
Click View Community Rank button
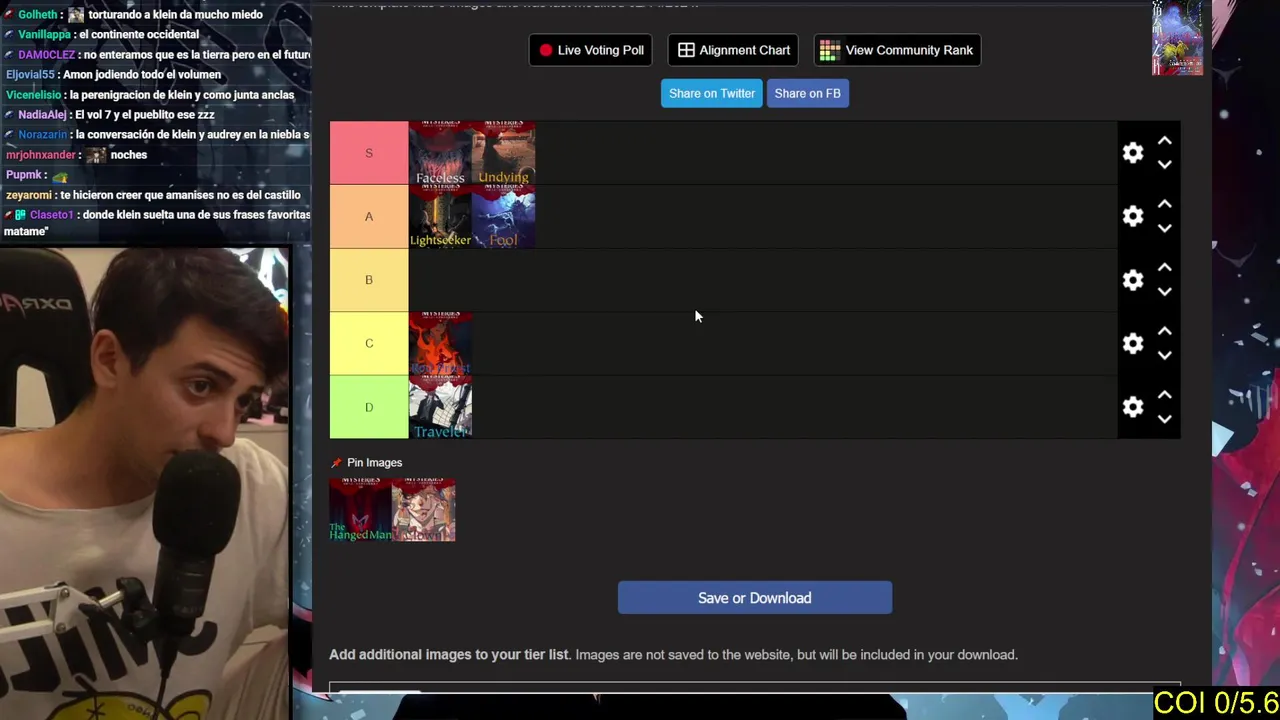(x=897, y=50)
